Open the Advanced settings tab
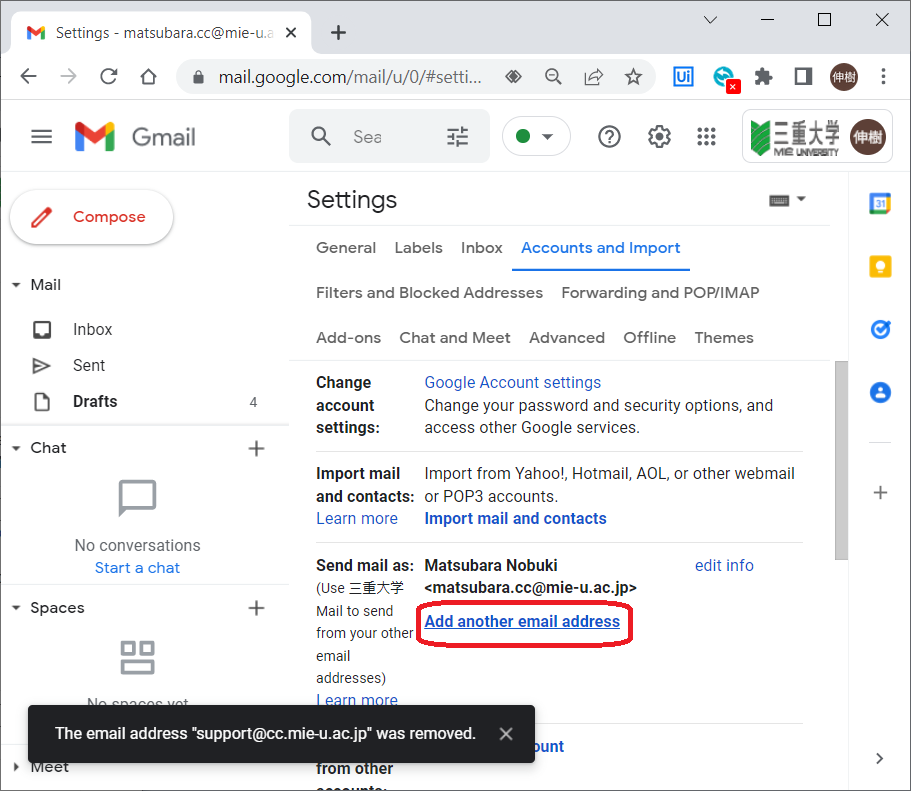The width and height of the screenshot is (911, 791). (566, 338)
